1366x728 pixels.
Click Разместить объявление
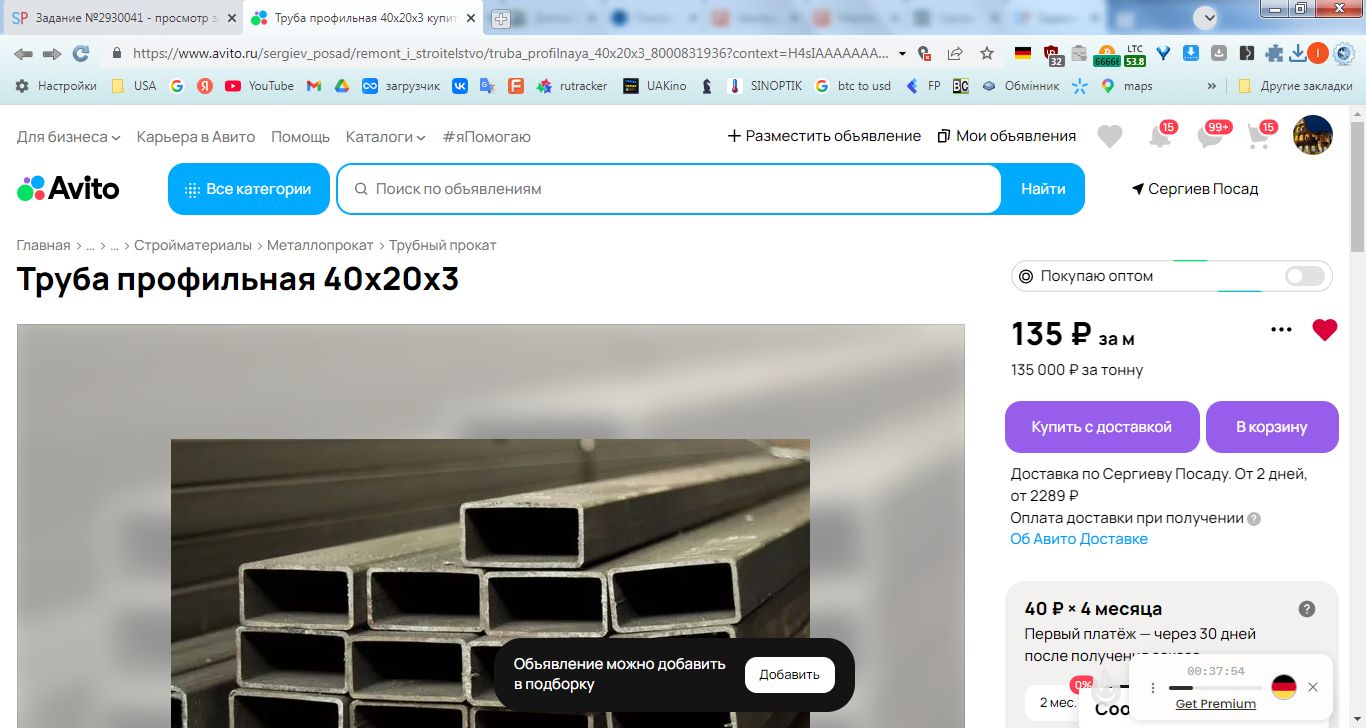click(x=824, y=136)
